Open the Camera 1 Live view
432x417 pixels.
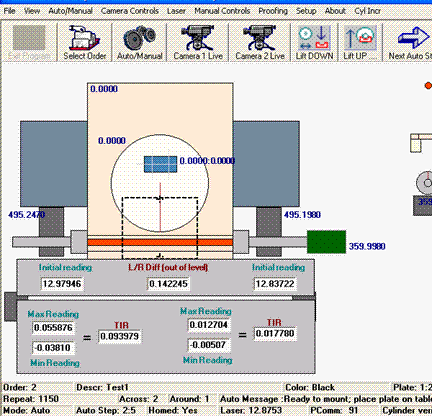tap(198, 42)
